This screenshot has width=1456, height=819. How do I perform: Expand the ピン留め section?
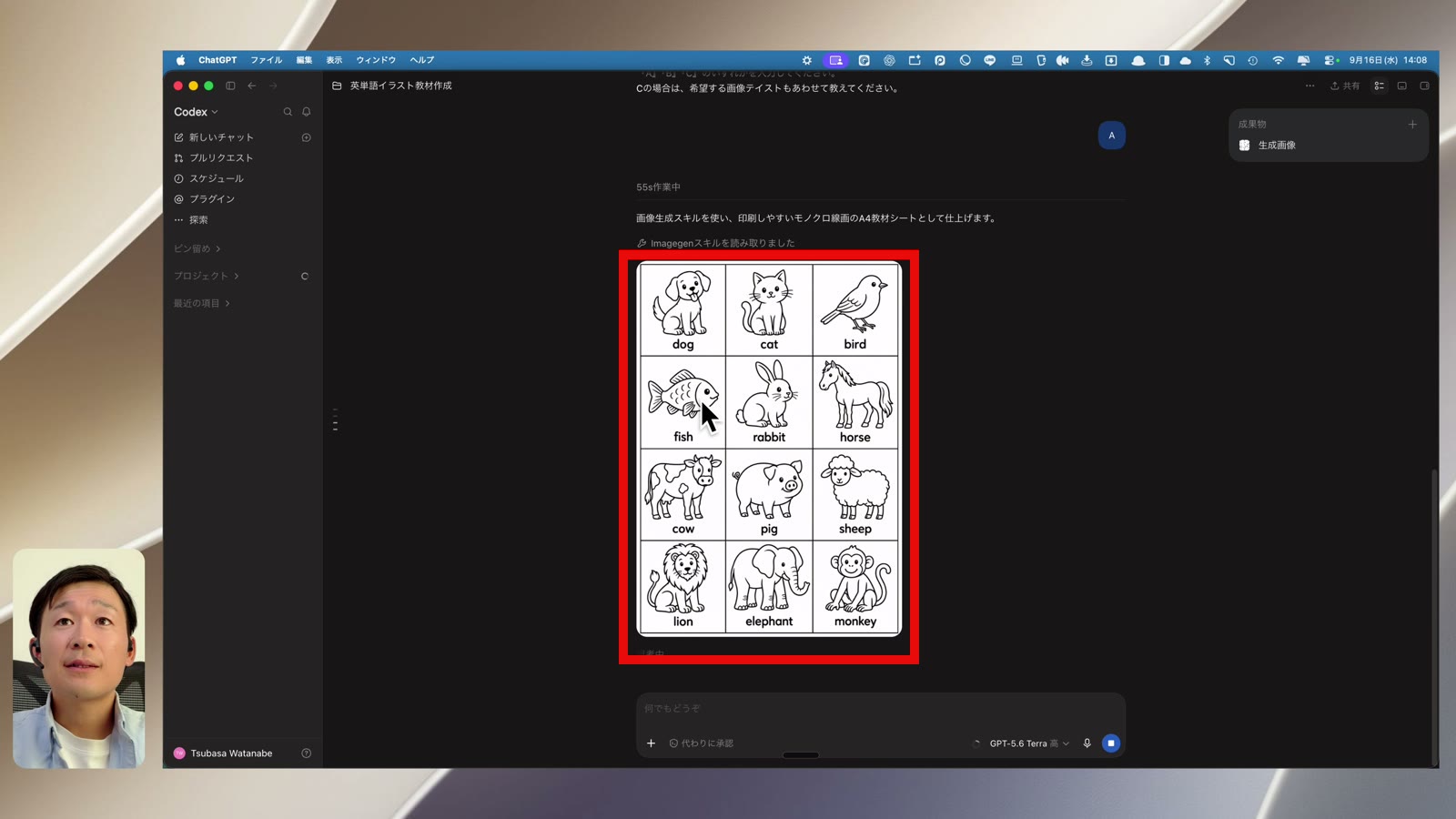[x=197, y=248]
